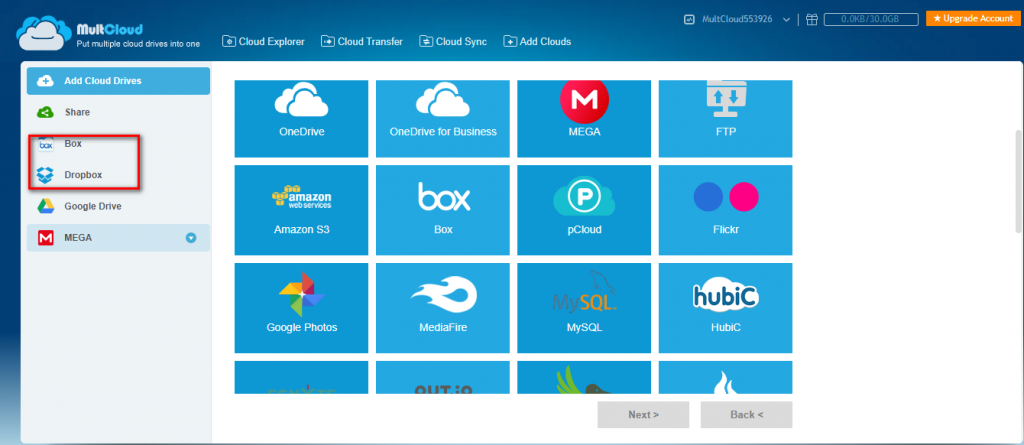Click the green Share icon
This screenshot has width=1024, height=445.
tap(45, 112)
